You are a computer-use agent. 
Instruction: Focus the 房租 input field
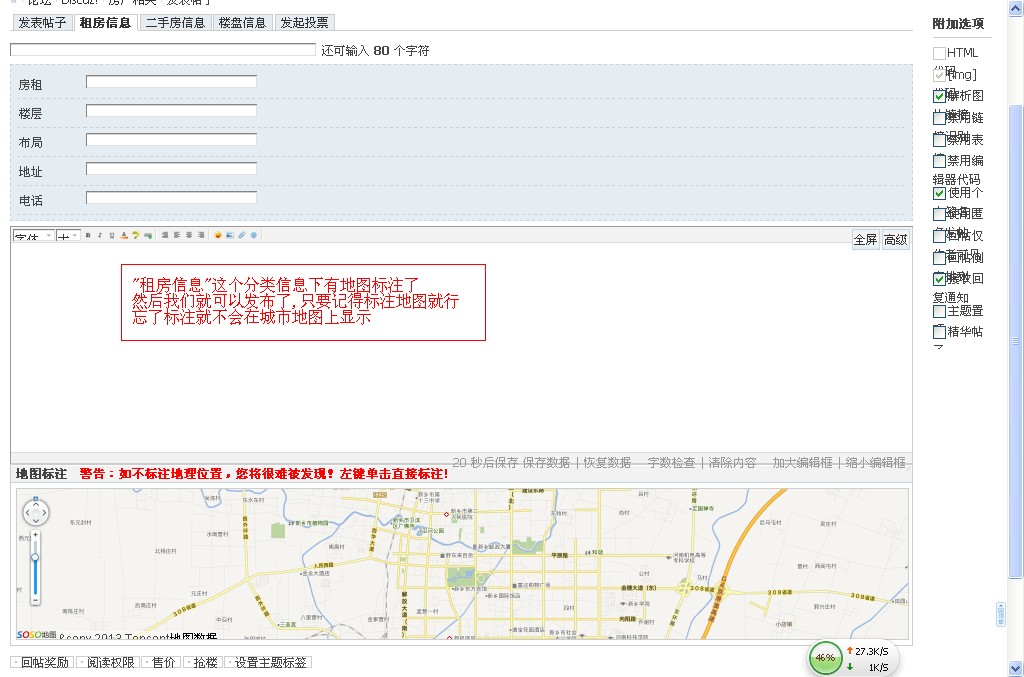171,82
